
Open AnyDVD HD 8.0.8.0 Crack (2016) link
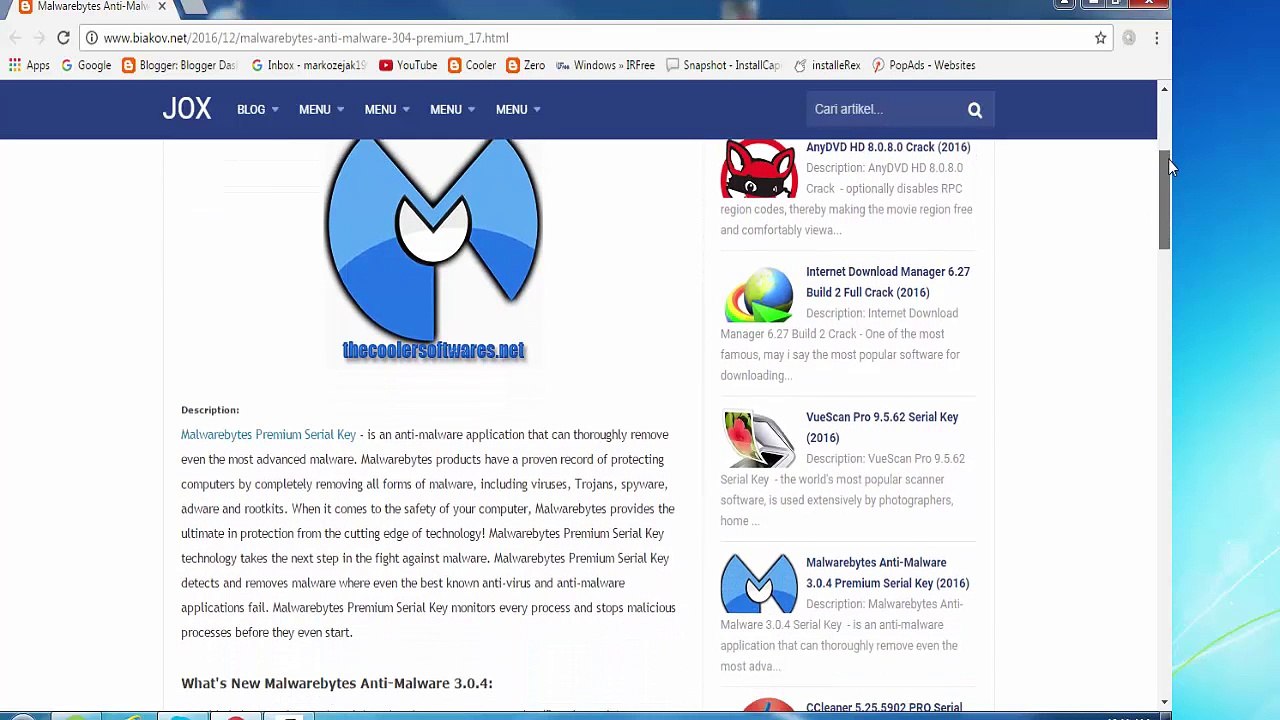[x=888, y=147]
